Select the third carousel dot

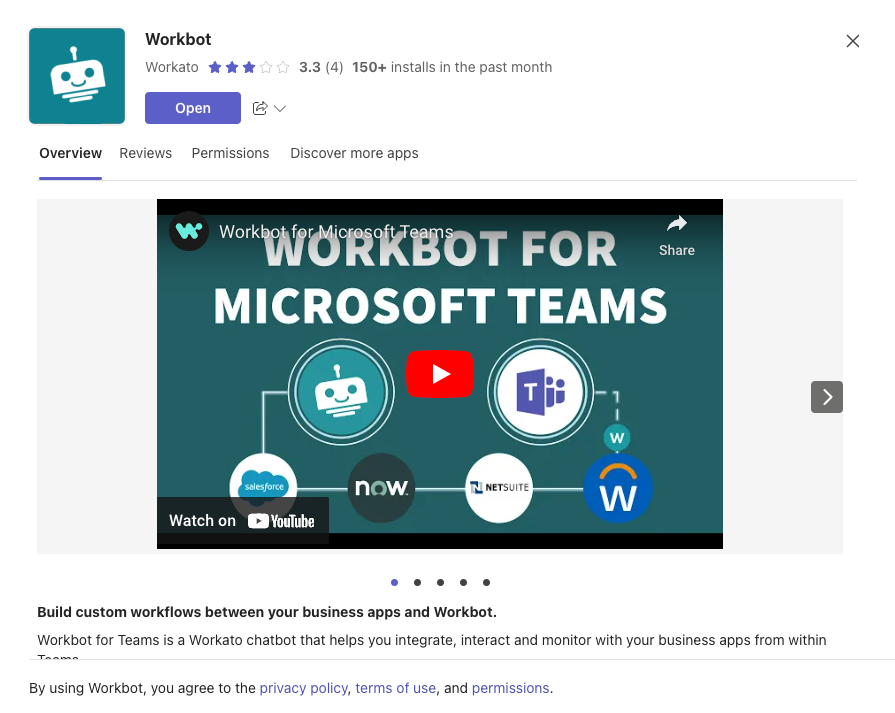tap(440, 582)
